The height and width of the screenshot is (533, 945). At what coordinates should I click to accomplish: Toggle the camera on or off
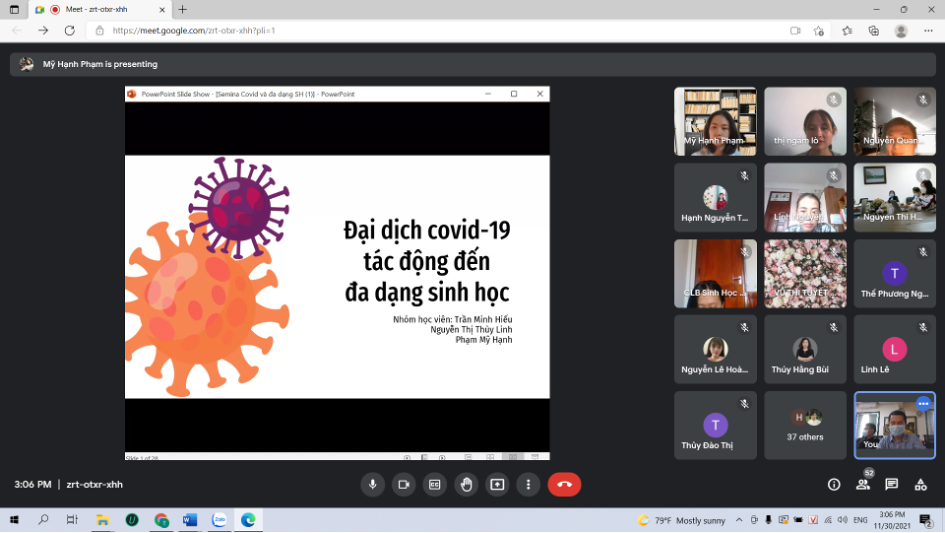click(x=403, y=484)
